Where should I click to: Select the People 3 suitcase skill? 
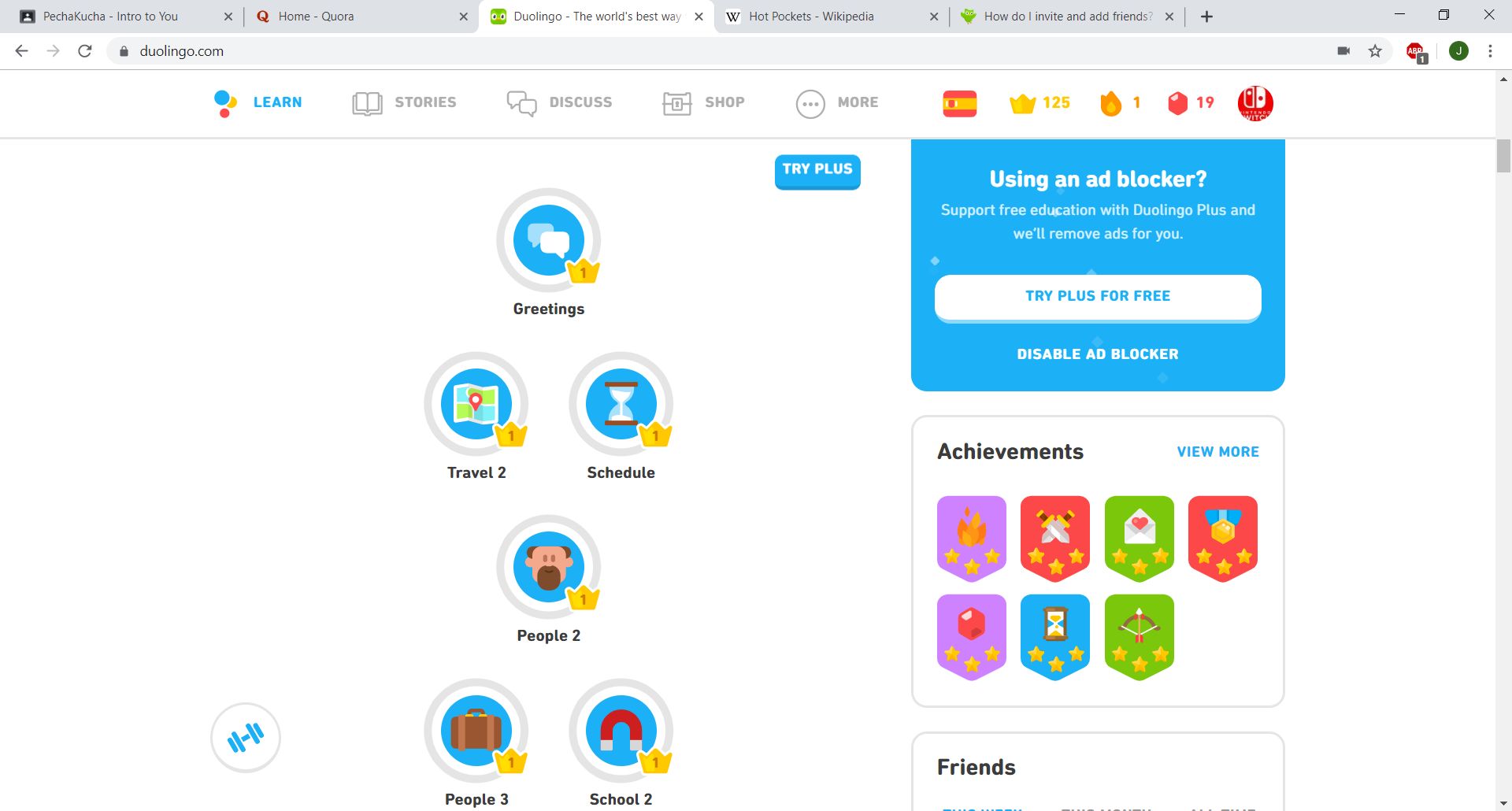coord(476,731)
